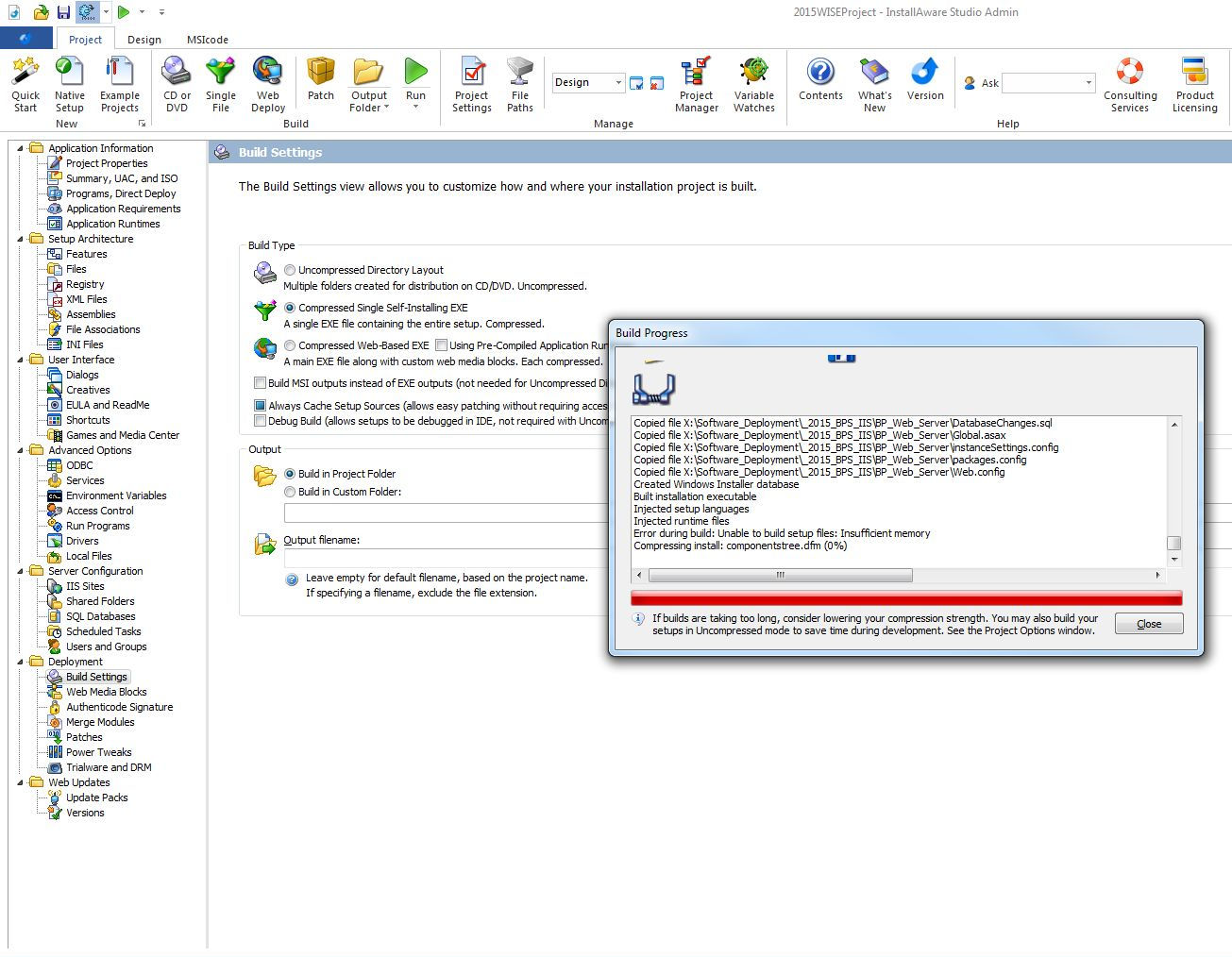This screenshot has height=957, width=1232.
Task: Toggle Using Pre-Compiled Application Runtimes checkbox
Action: [x=441, y=345]
